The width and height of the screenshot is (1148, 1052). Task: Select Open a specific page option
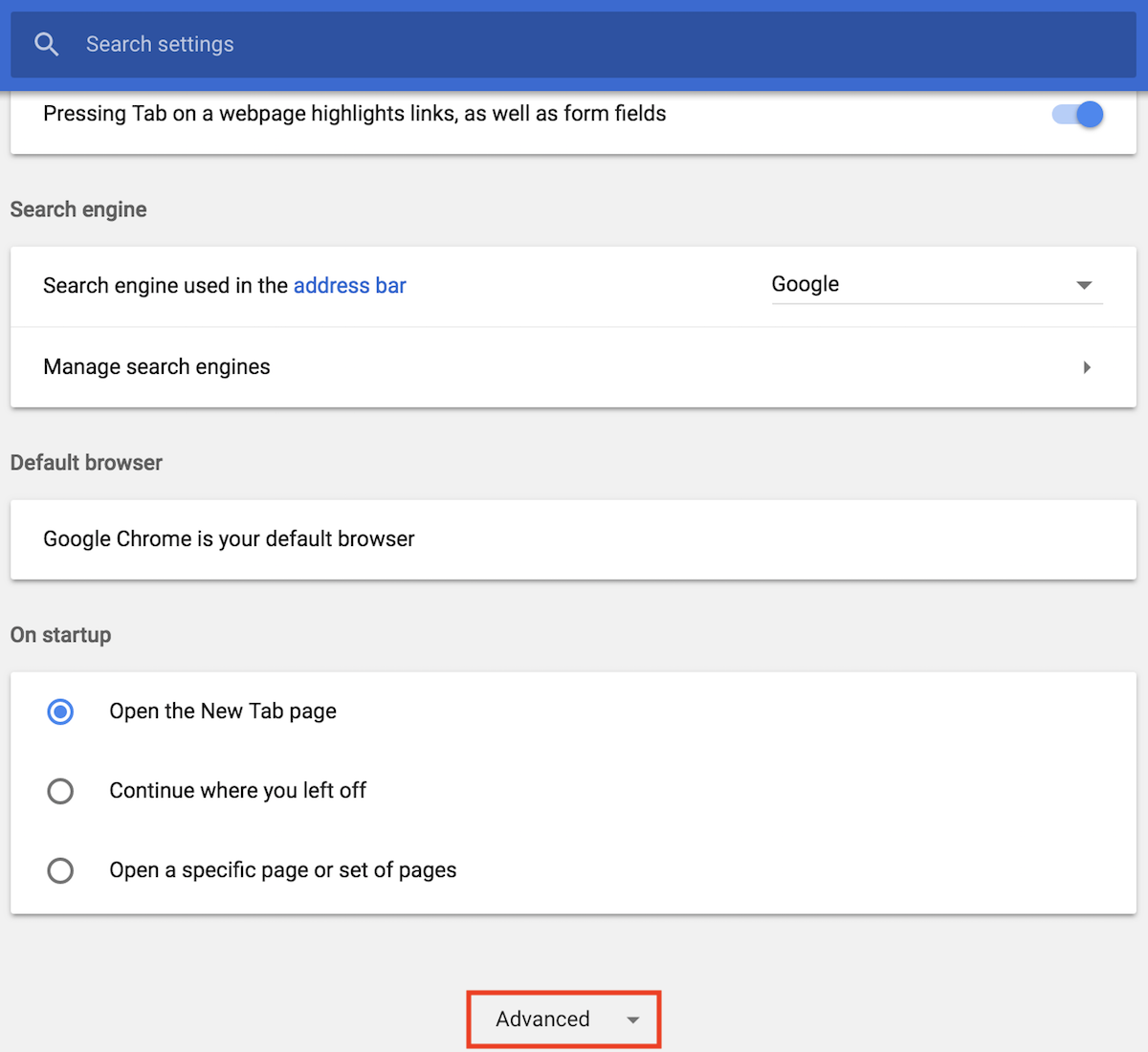[60, 870]
